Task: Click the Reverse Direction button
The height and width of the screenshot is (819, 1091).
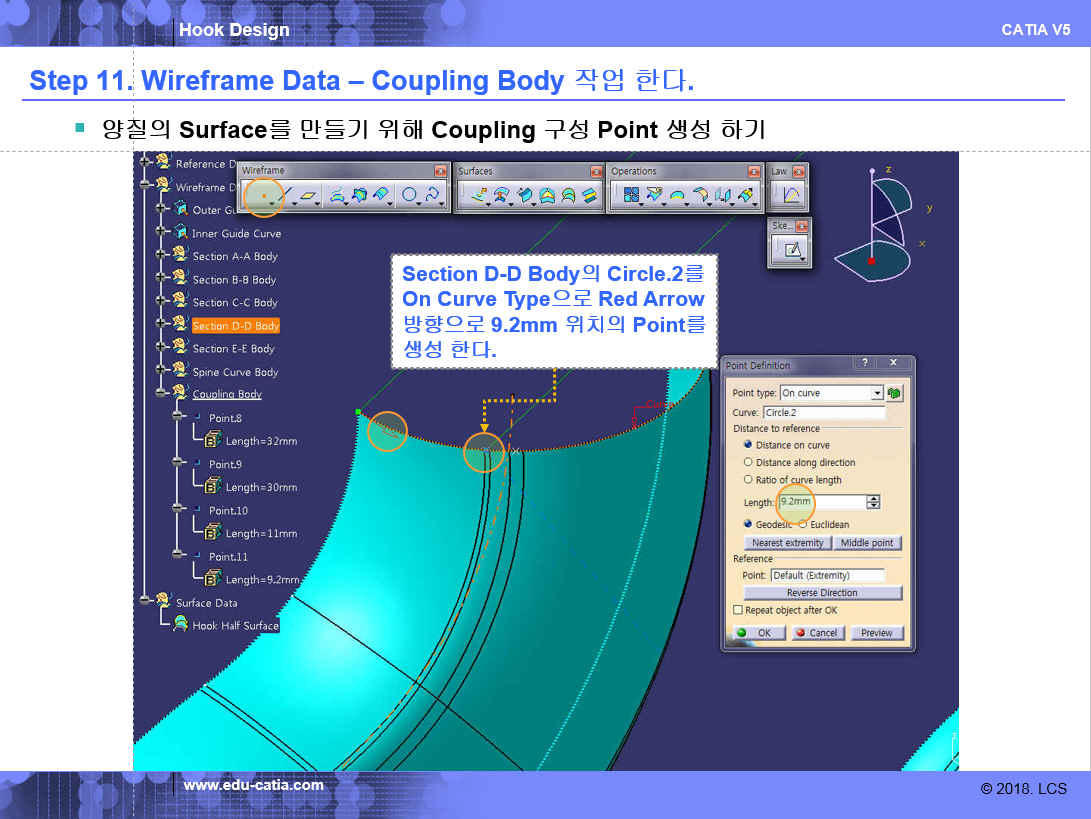Action: point(822,593)
